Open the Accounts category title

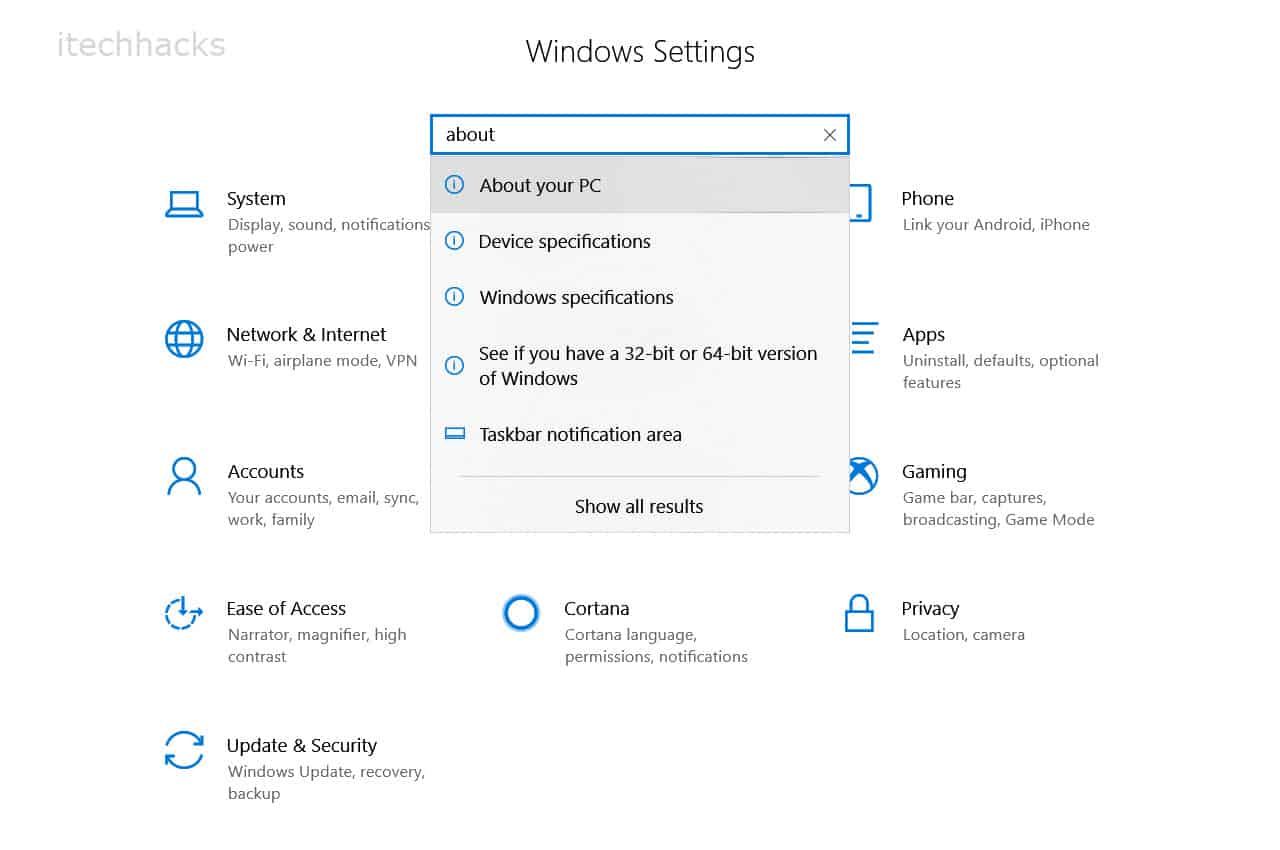click(265, 472)
